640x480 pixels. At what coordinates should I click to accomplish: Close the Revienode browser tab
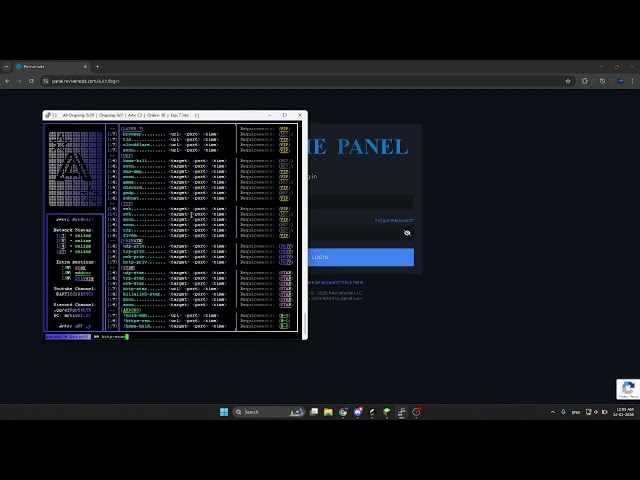(x=85, y=67)
